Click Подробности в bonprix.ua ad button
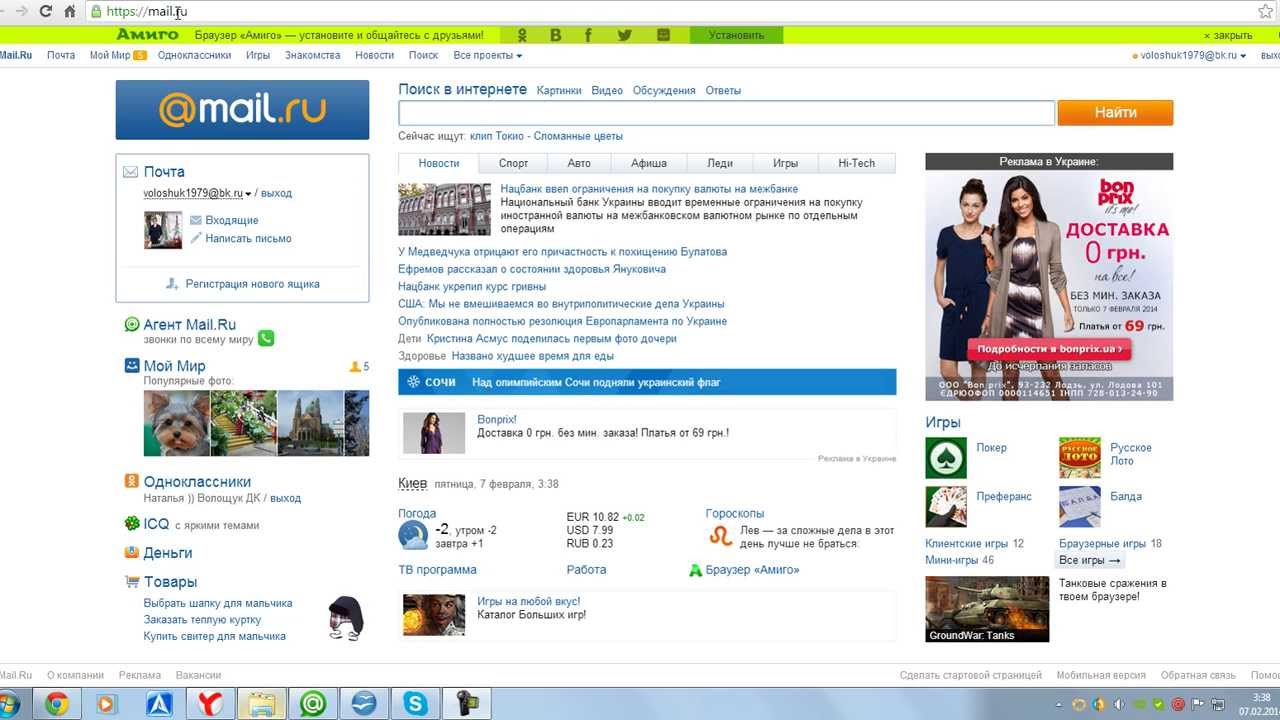Viewport: 1280px width, 720px height. click(1049, 349)
